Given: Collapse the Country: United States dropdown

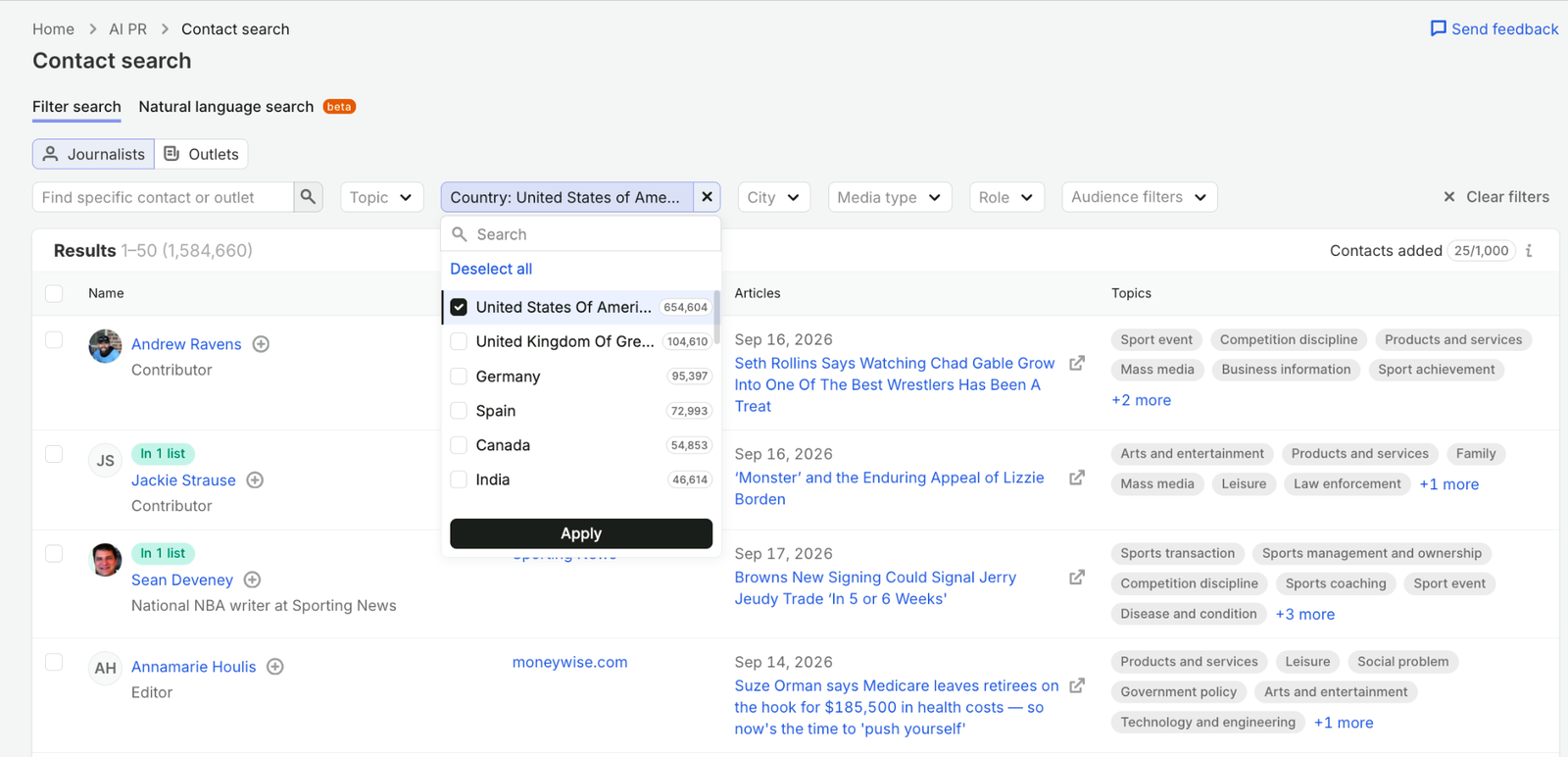Looking at the screenshot, I should pos(567,197).
